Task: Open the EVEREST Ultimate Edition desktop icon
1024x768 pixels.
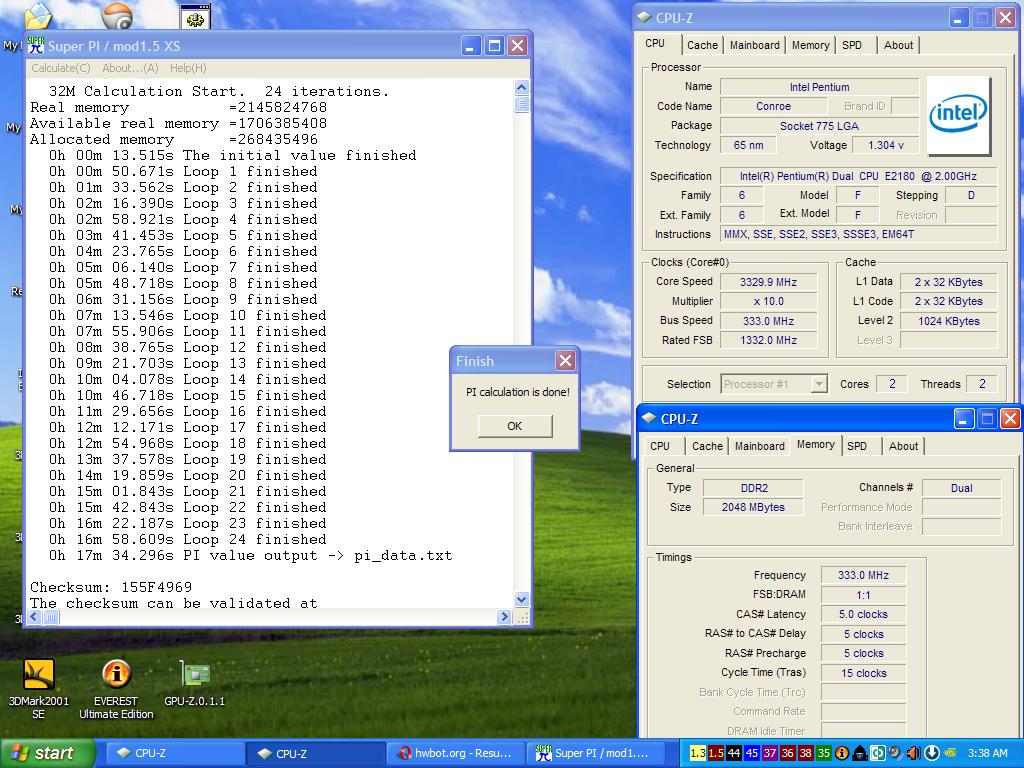Action: [x=116, y=687]
